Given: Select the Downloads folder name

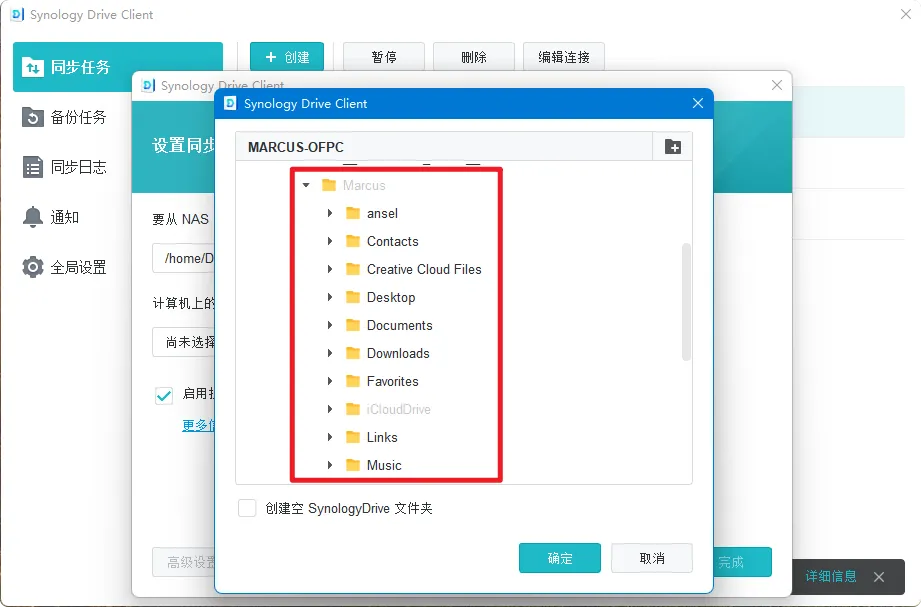Looking at the screenshot, I should pos(398,353).
